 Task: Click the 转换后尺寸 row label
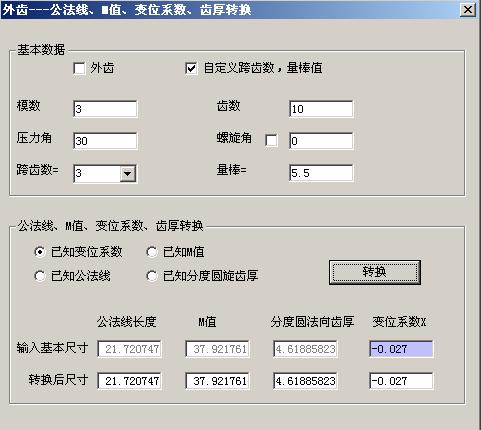[58, 380]
